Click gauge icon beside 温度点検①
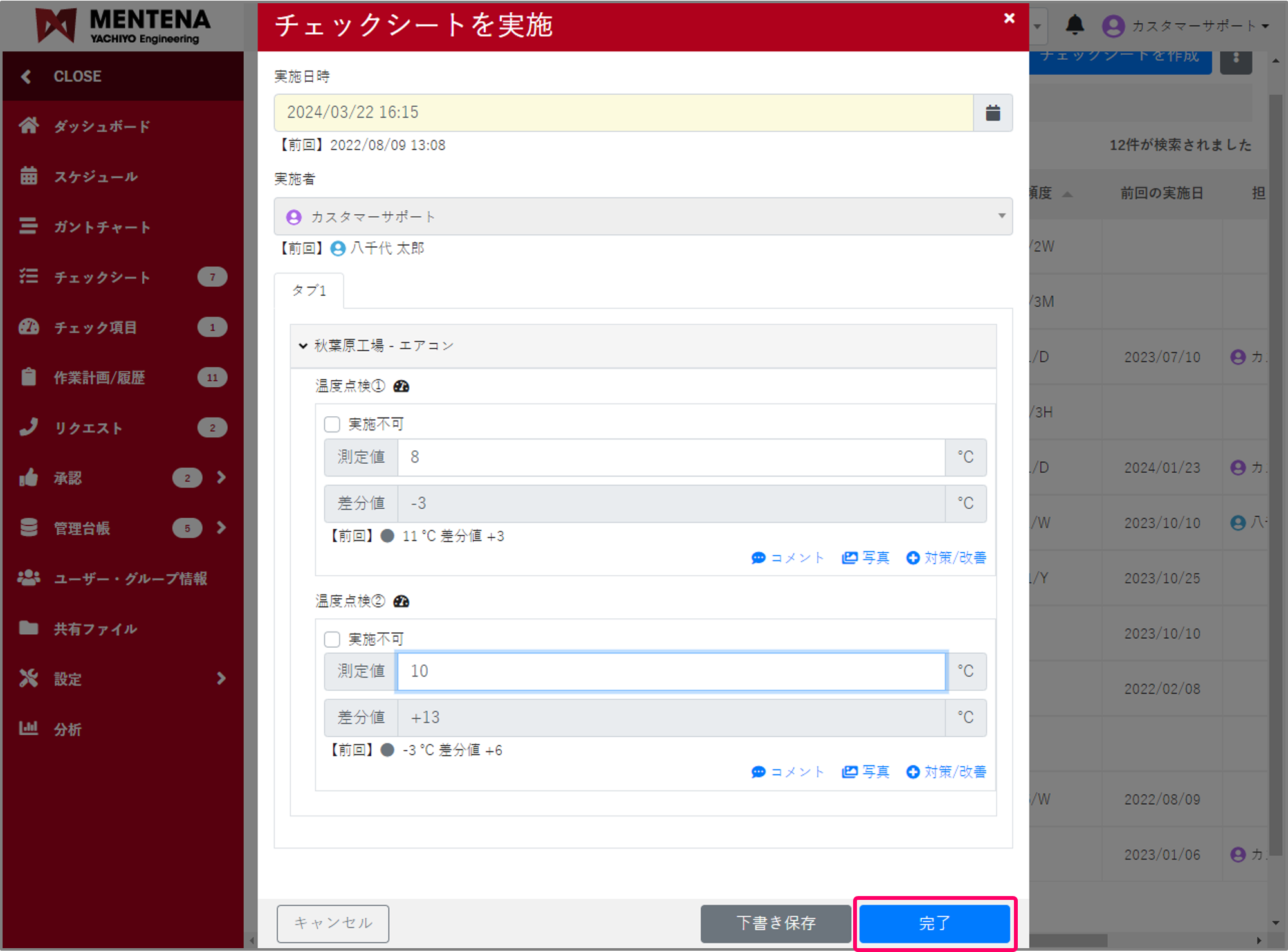This screenshot has height=952, width=1288. click(x=401, y=386)
